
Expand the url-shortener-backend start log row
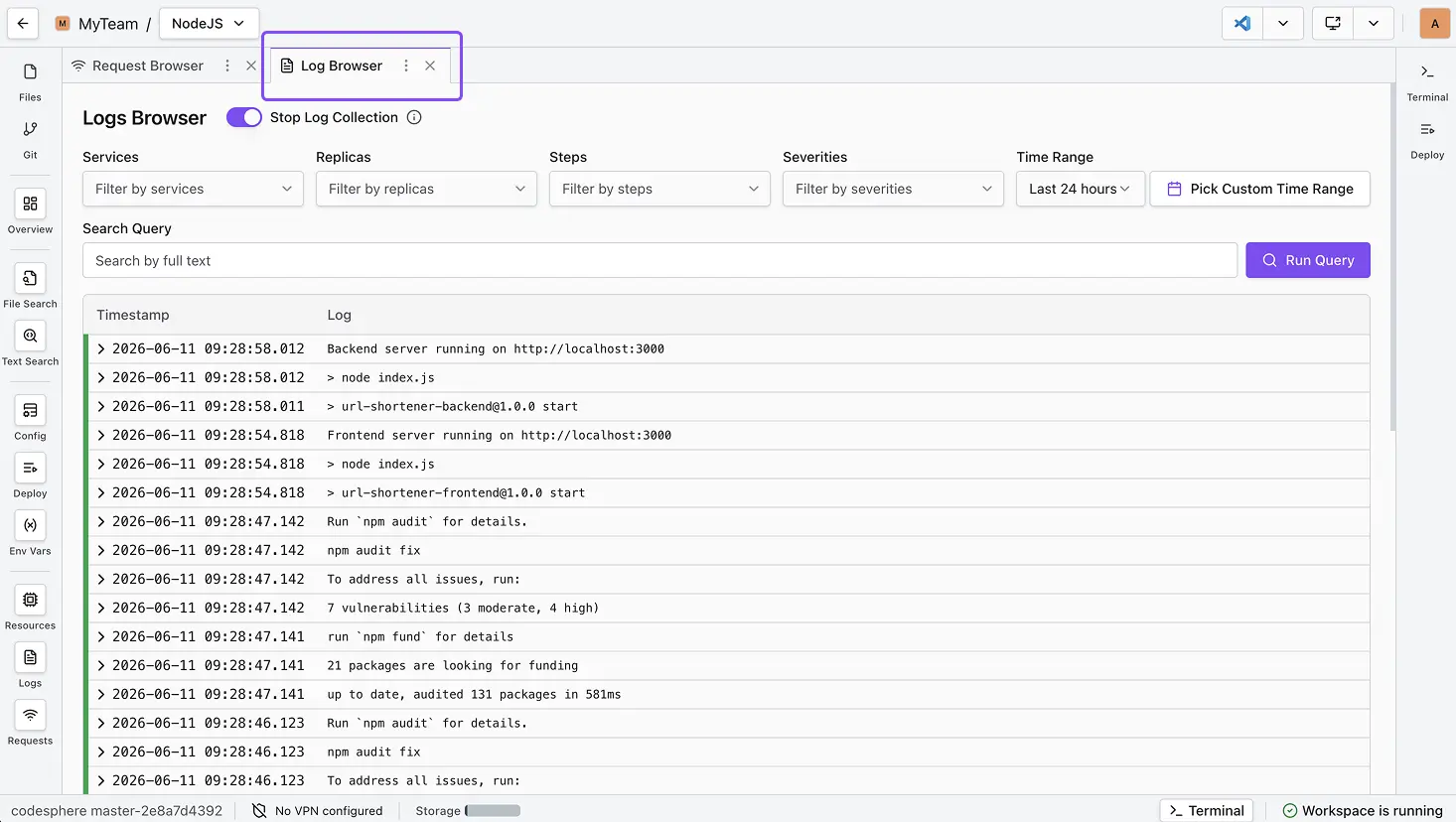pyautogui.click(x=101, y=406)
